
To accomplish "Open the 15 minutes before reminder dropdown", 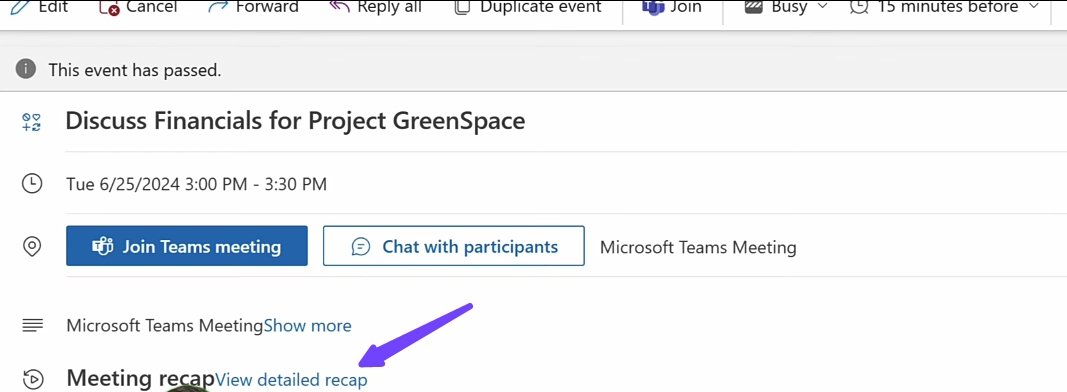I will [946, 7].
